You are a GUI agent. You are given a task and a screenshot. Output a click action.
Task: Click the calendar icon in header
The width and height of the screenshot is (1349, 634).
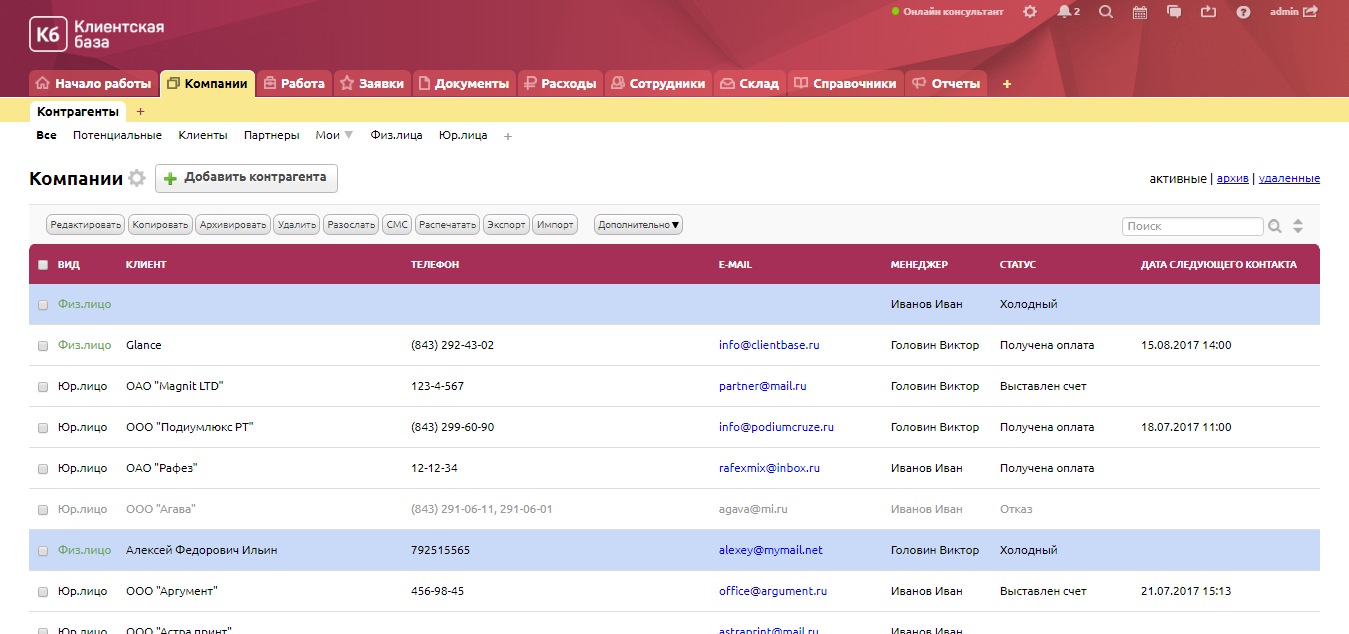pyautogui.click(x=1140, y=12)
